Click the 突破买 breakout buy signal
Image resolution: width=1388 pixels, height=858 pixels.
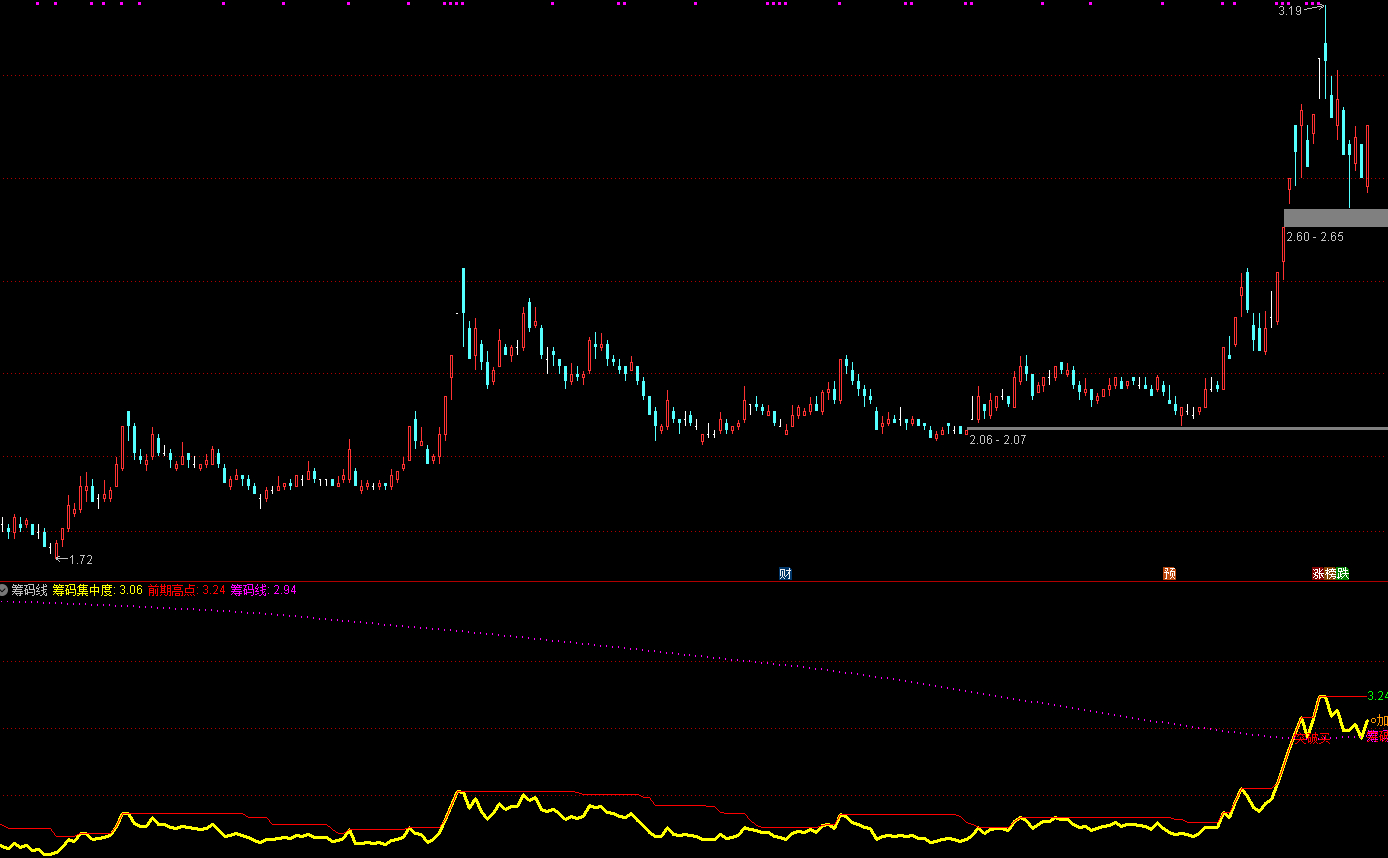[1314, 739]
